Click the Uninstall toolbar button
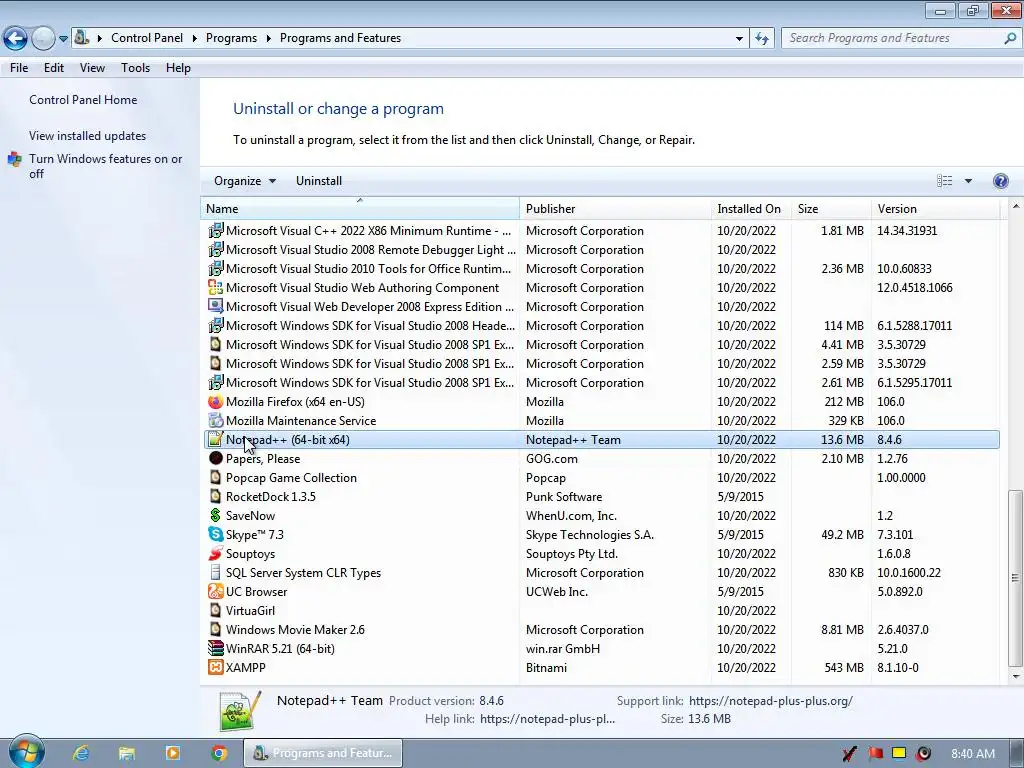 coord(319,181)
